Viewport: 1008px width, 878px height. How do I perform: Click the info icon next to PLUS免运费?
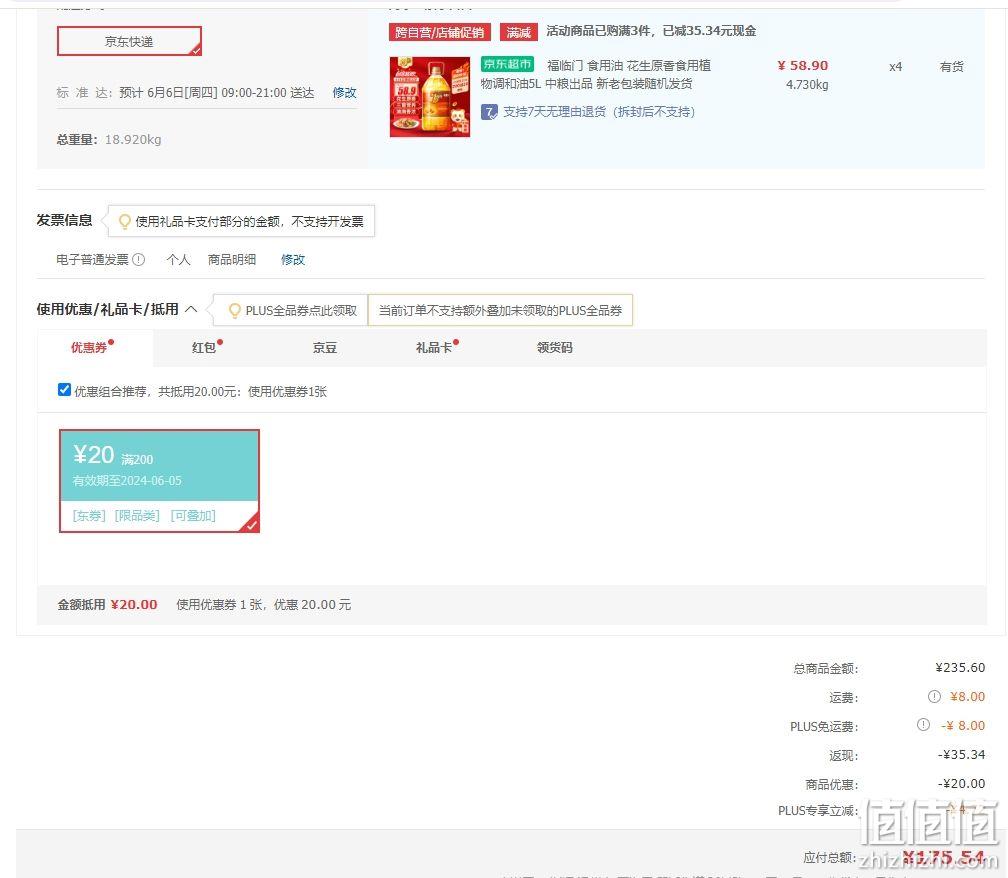[923, 724]
